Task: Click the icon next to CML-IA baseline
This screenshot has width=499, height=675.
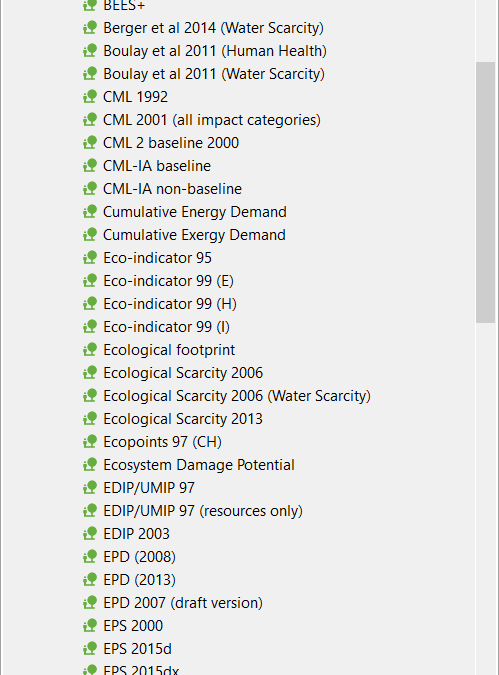Action: click(x=90, y=165)
